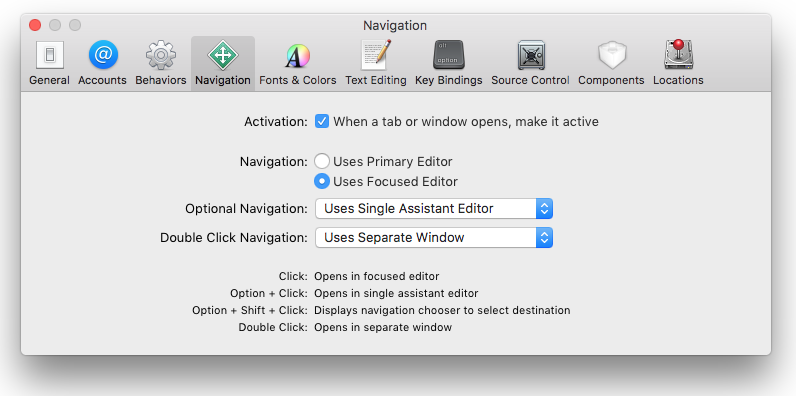Open the Behaviors gear pane
796x396 pixels.
tap(160, 63)
